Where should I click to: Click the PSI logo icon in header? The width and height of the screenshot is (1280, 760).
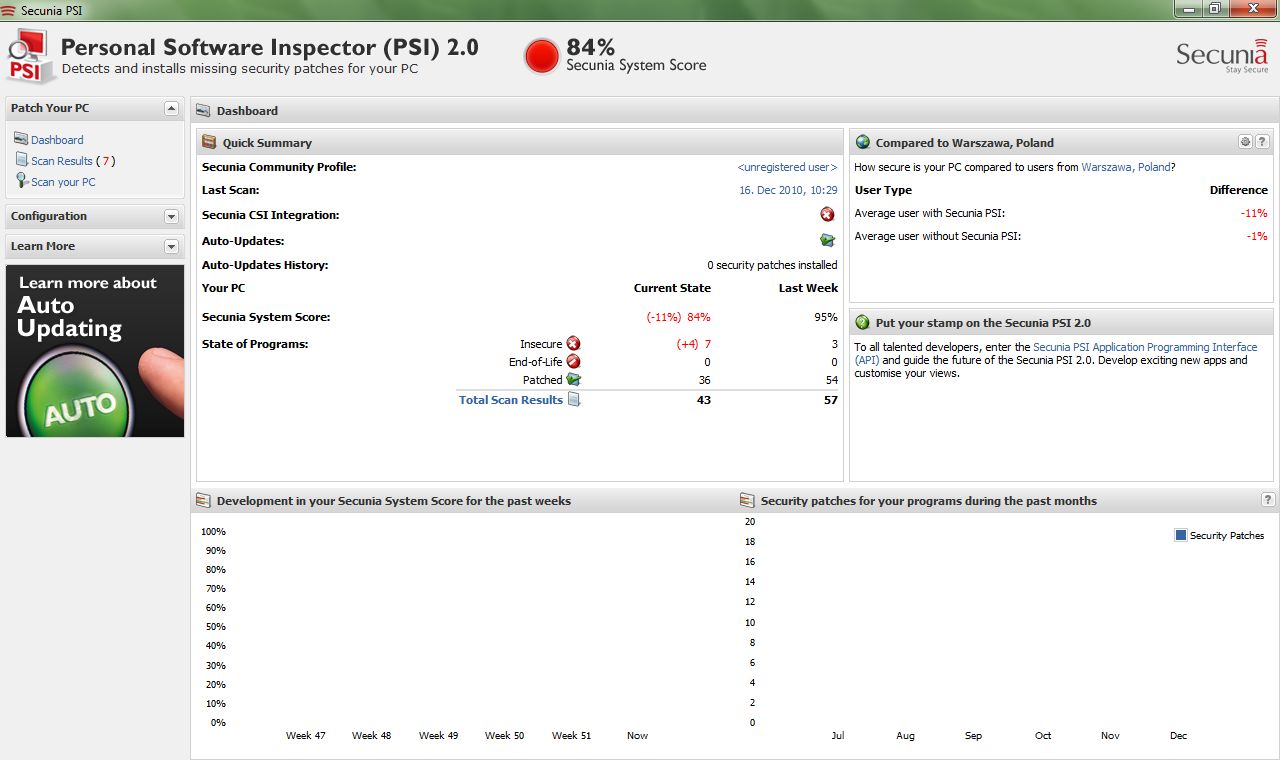[31, 57]
